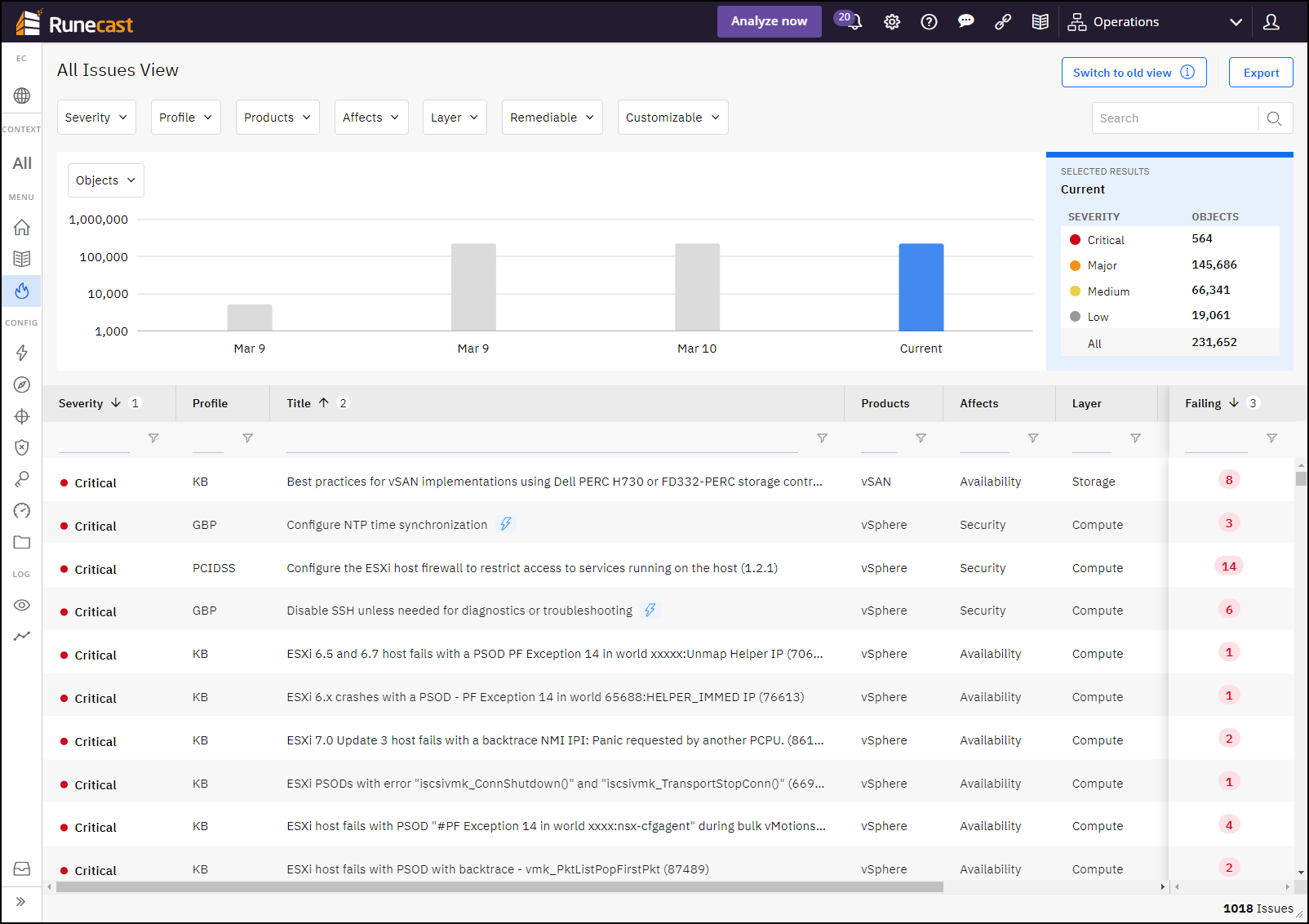Viewport: 1309px width, 924px height.
Task: Open the Remediable filter dropdown
Action: [x=552, y=118]
